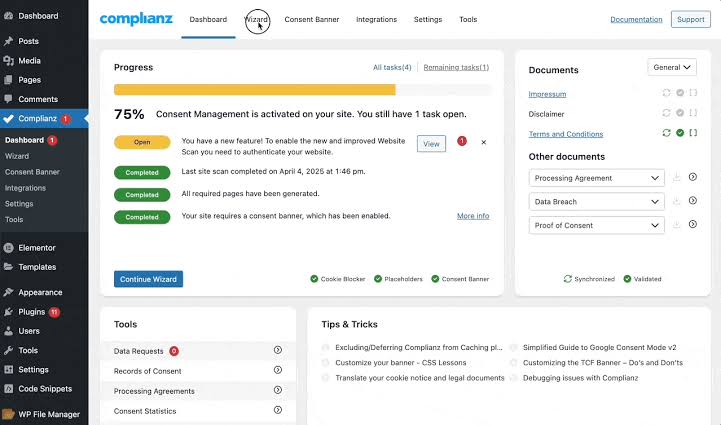
Task: Expand Processing Agreement dropdown
Action: click(x=596, y=178)
